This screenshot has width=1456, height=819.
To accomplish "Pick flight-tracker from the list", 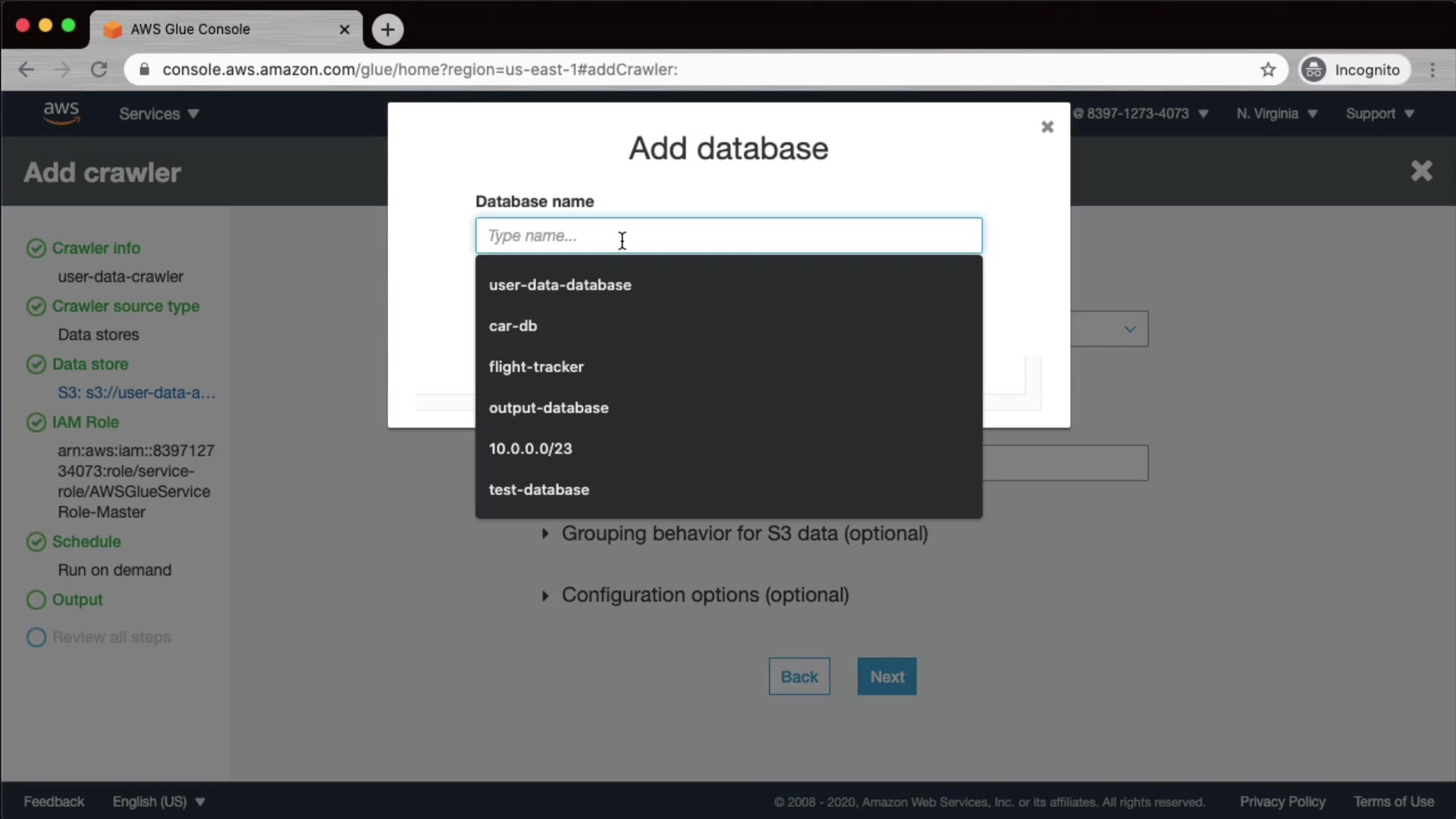I will tap(536, 367).
